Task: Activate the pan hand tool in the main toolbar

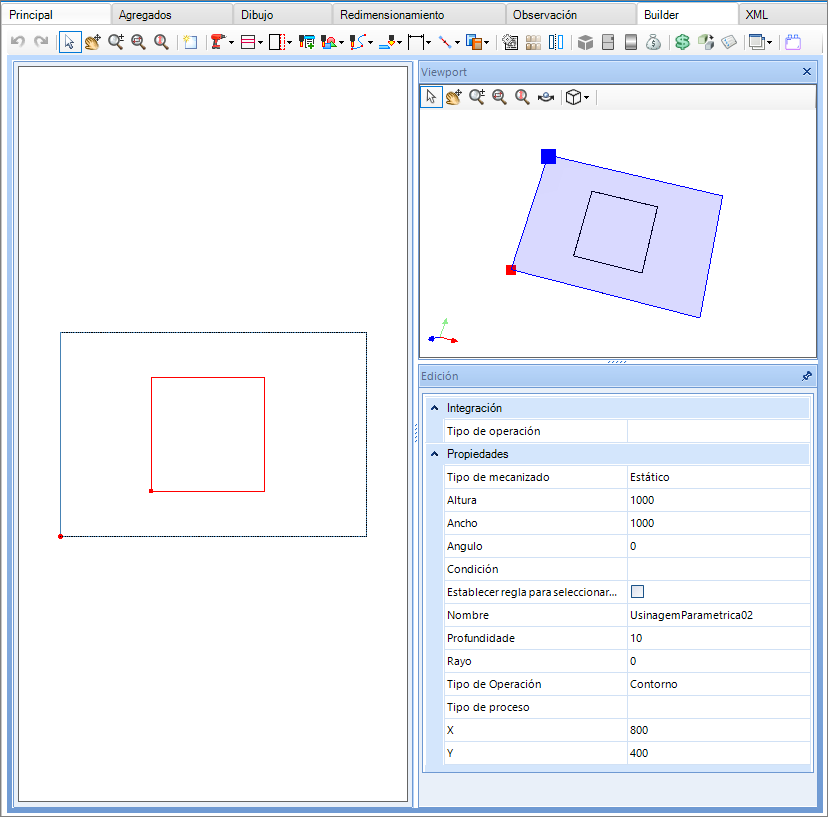Action: tap(93, 42)
